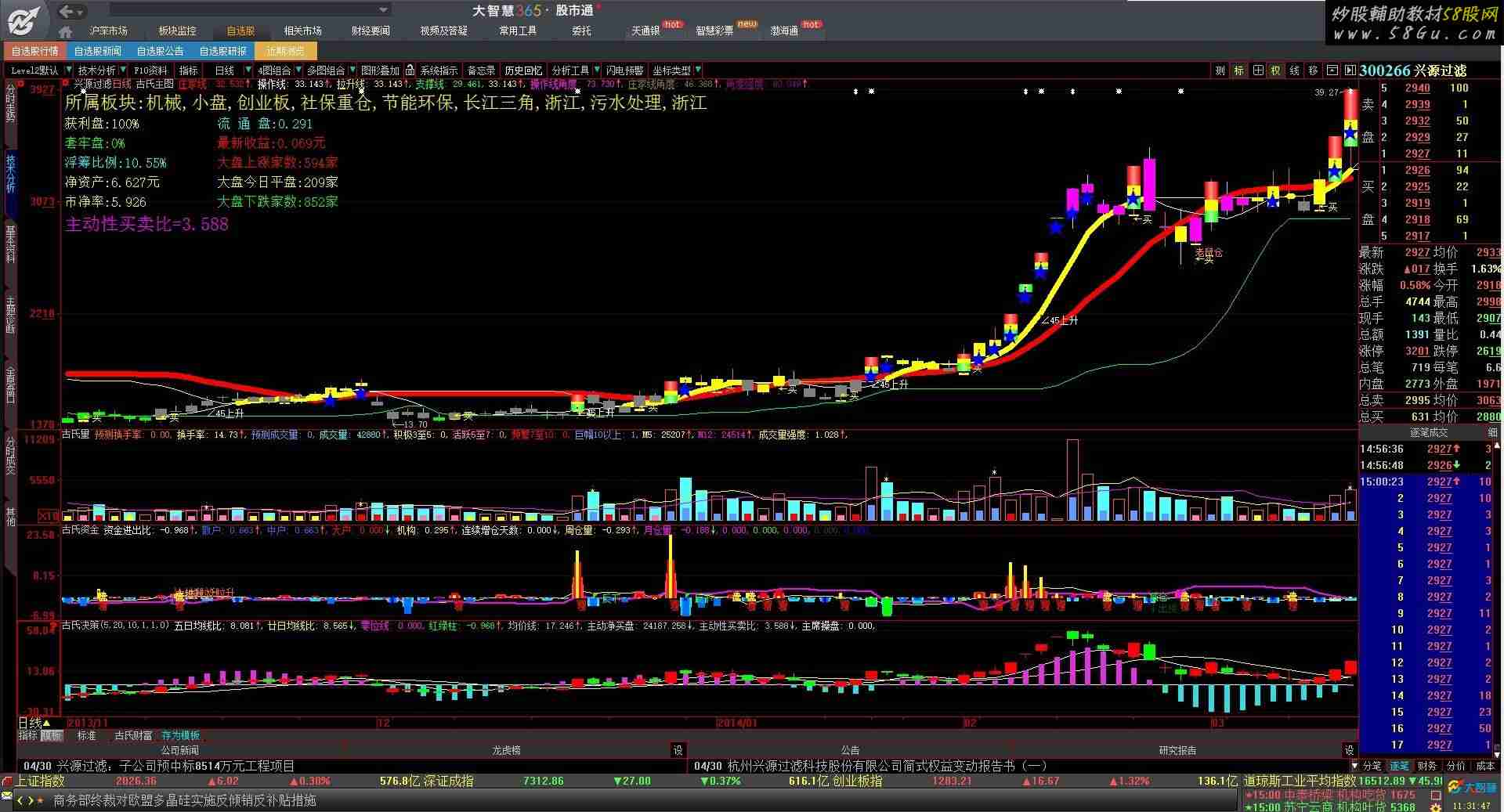Select the 财务 tab under trade list
This screenshot has width=1504, height=812.
coord(1427,766)
